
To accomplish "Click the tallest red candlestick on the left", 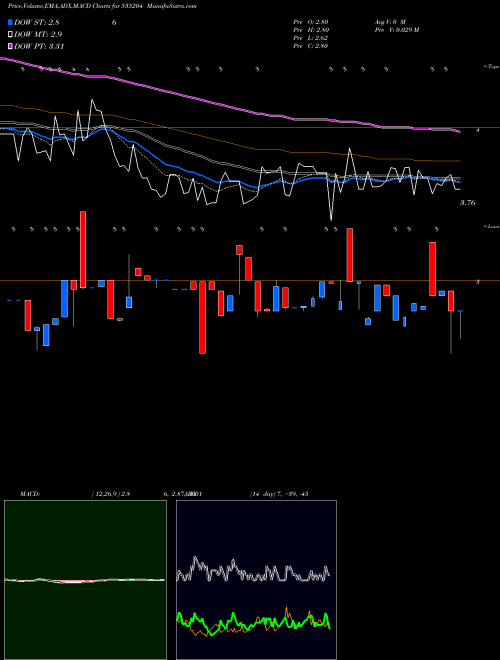I will [x=83, y=250].
